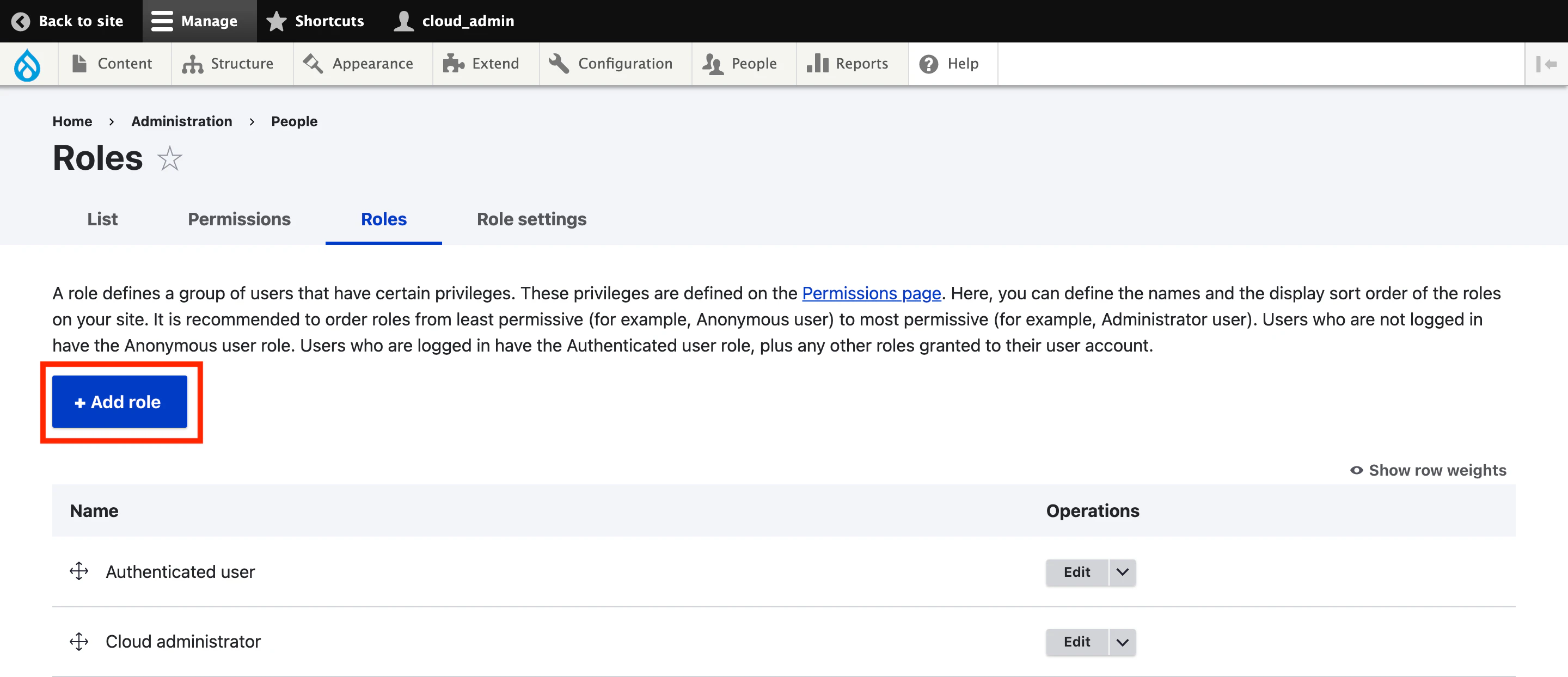Go to People breadcrumb link
1568x677 pixels.
pos(294,121)
